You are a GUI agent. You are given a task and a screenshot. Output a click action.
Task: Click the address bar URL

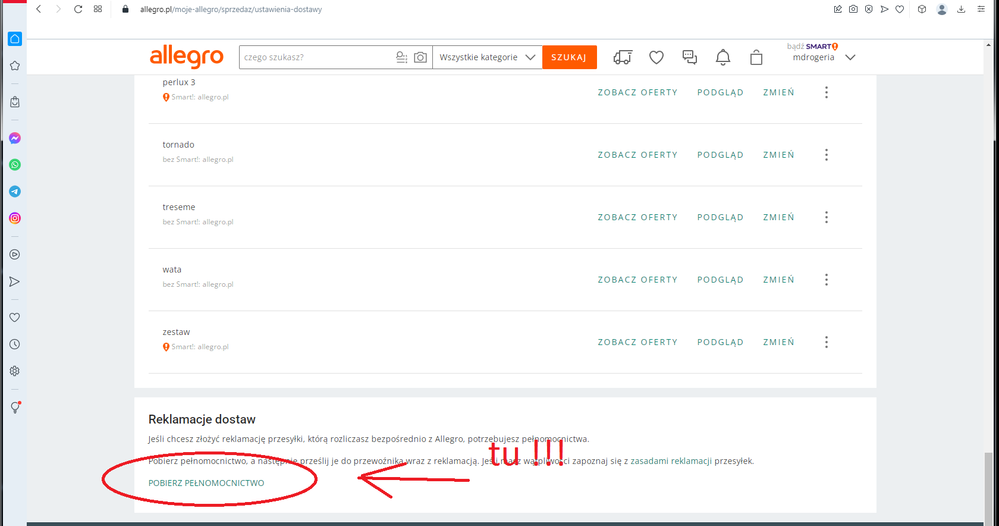coord(231,10)
